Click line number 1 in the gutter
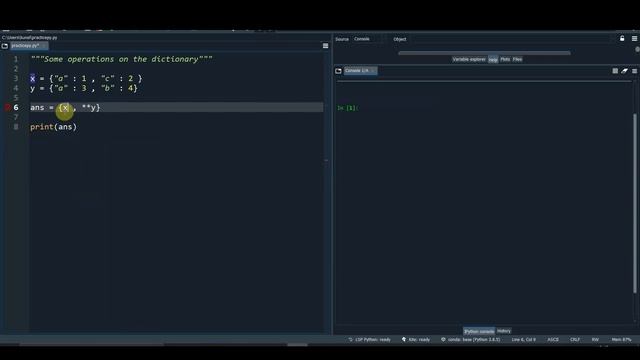The height and width of the screenshot is (360, 640). point(16,59)
